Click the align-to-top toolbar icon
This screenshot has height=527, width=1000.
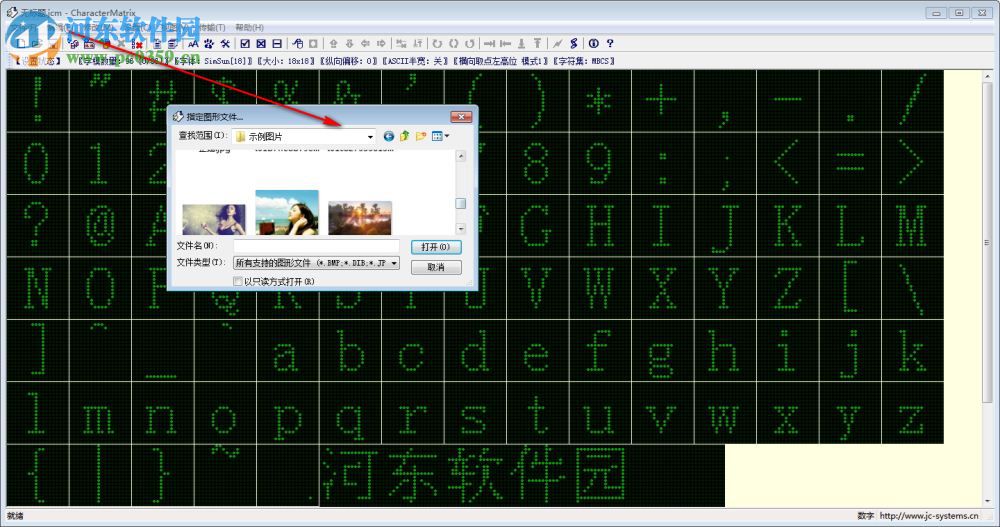538,43
